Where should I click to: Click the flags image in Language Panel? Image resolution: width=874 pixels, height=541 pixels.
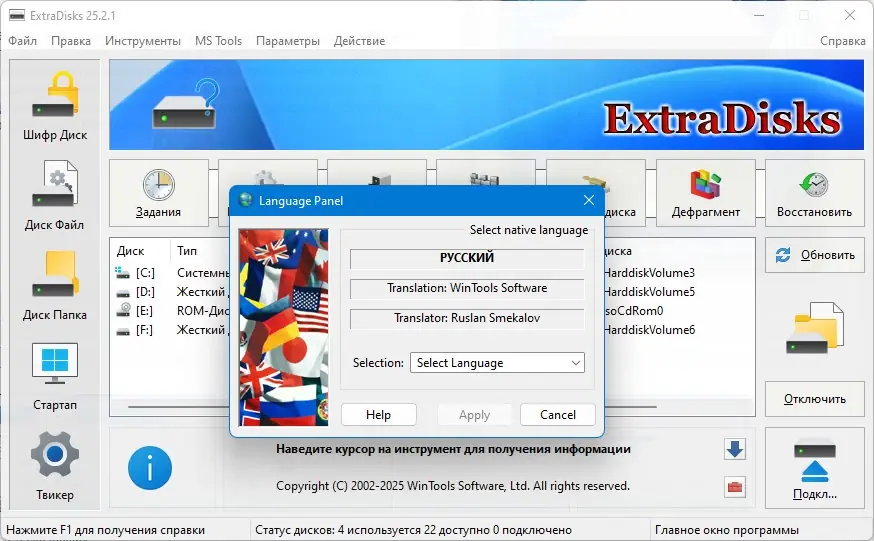pos(284,327)
